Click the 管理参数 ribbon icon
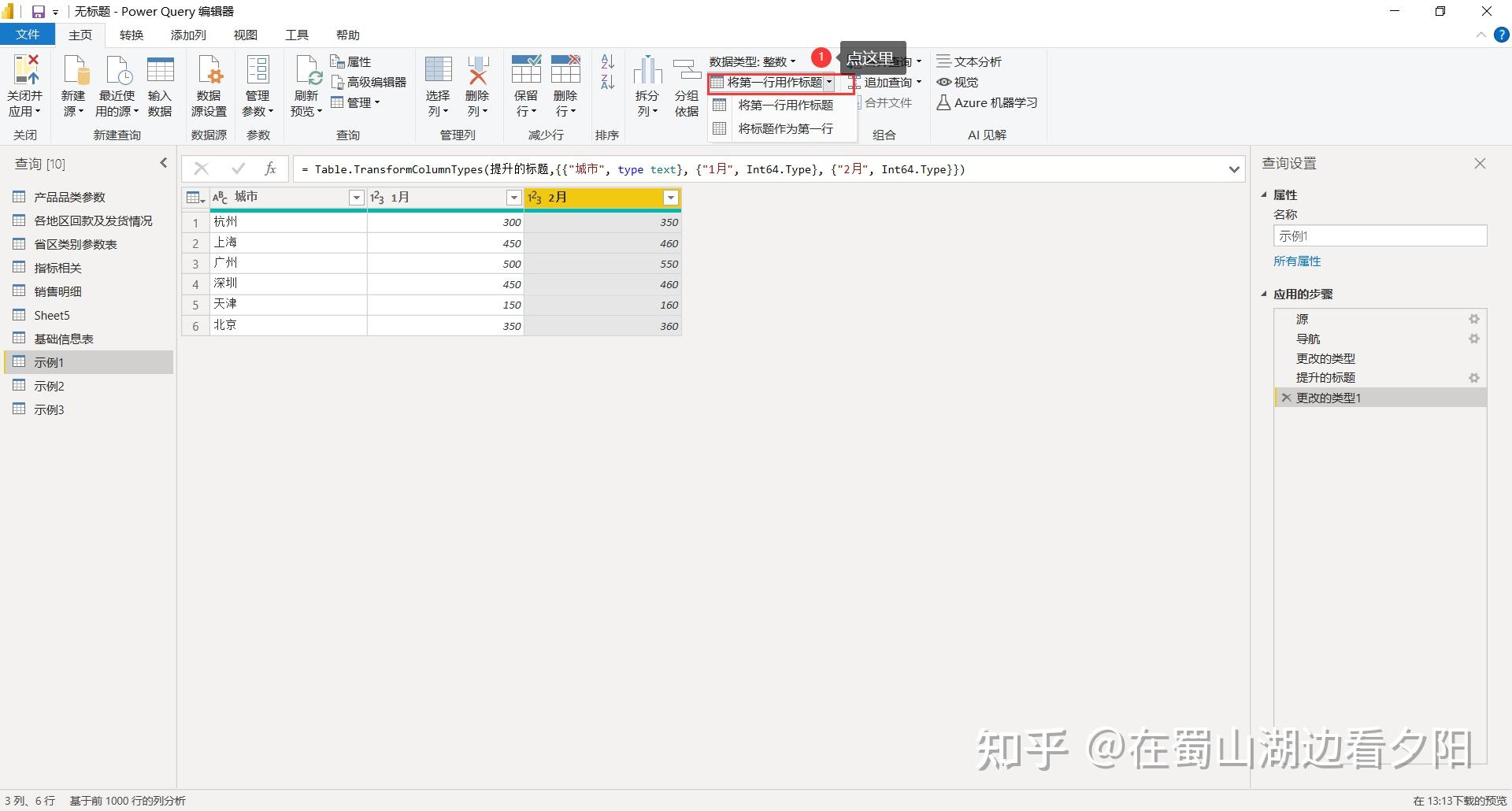Viewport: 1512px width, 811px height. pyautogui.click(x=258, y=71)
